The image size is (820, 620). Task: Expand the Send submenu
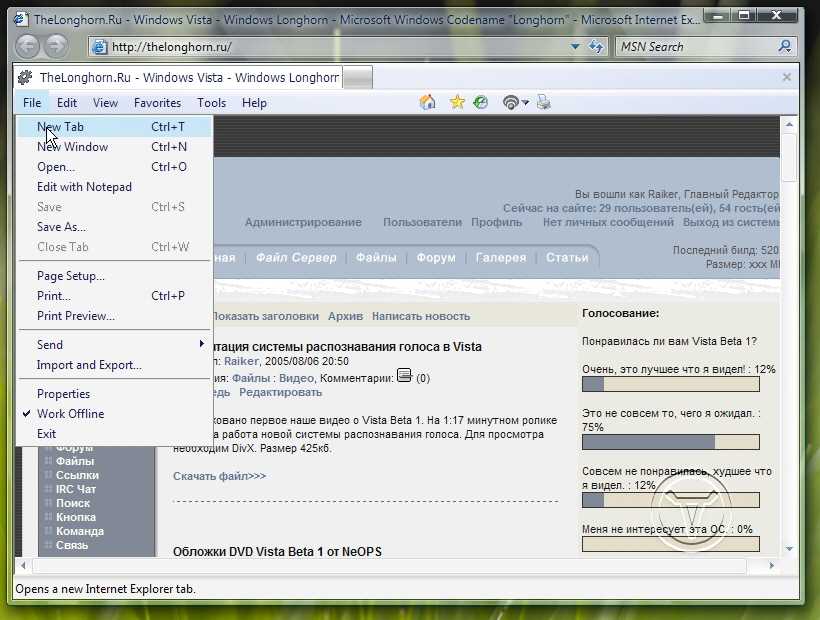115,345
